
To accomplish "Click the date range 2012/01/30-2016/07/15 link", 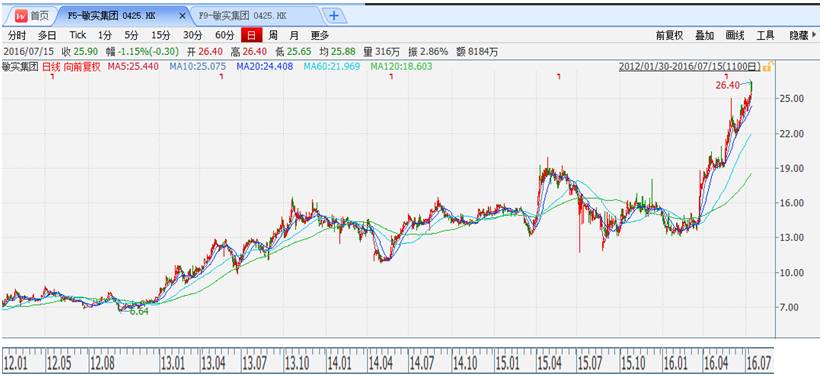I will pyautogui.click(x=690, y=66).
